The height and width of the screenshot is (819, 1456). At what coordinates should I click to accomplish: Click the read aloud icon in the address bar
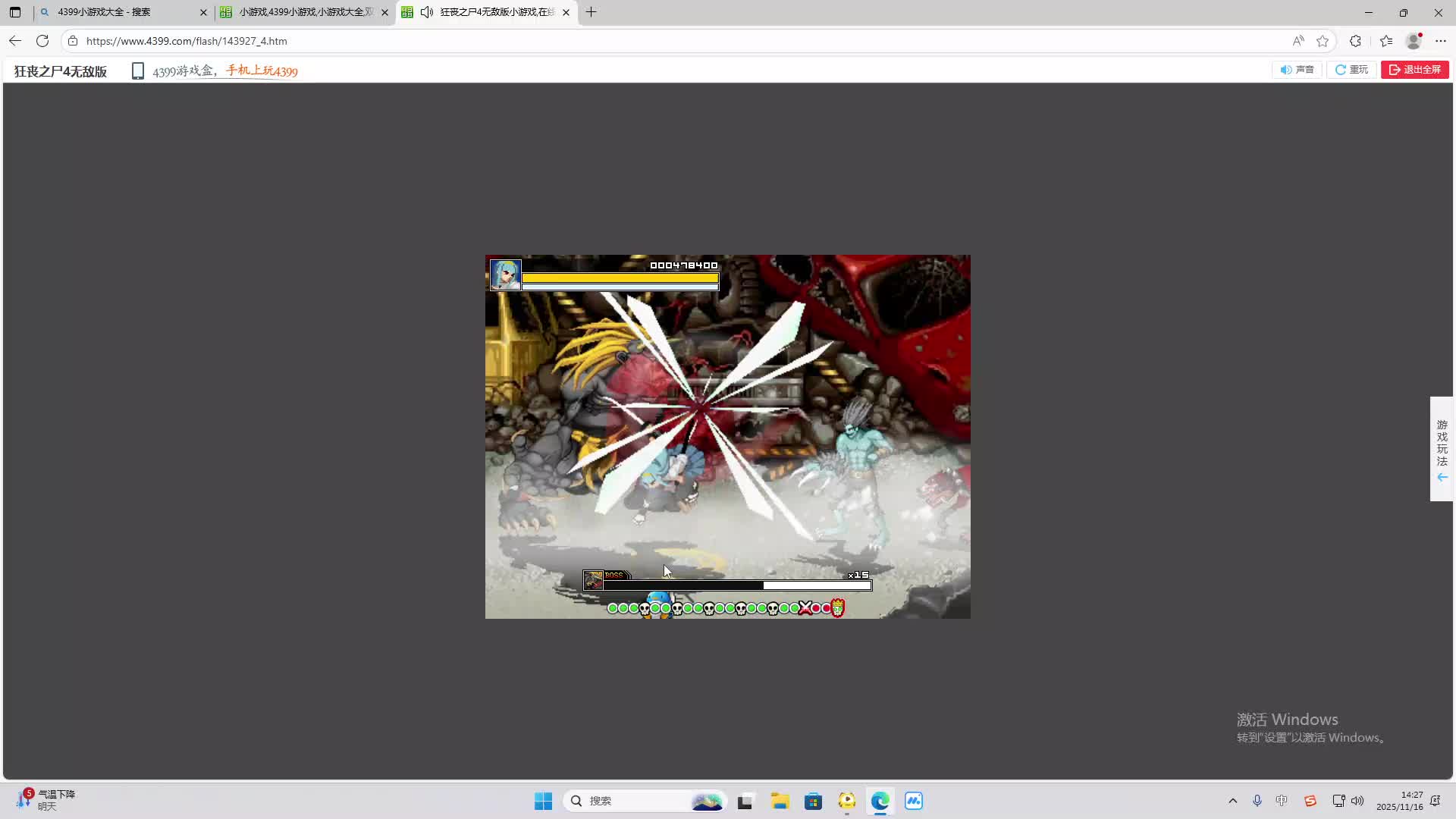1298,41
